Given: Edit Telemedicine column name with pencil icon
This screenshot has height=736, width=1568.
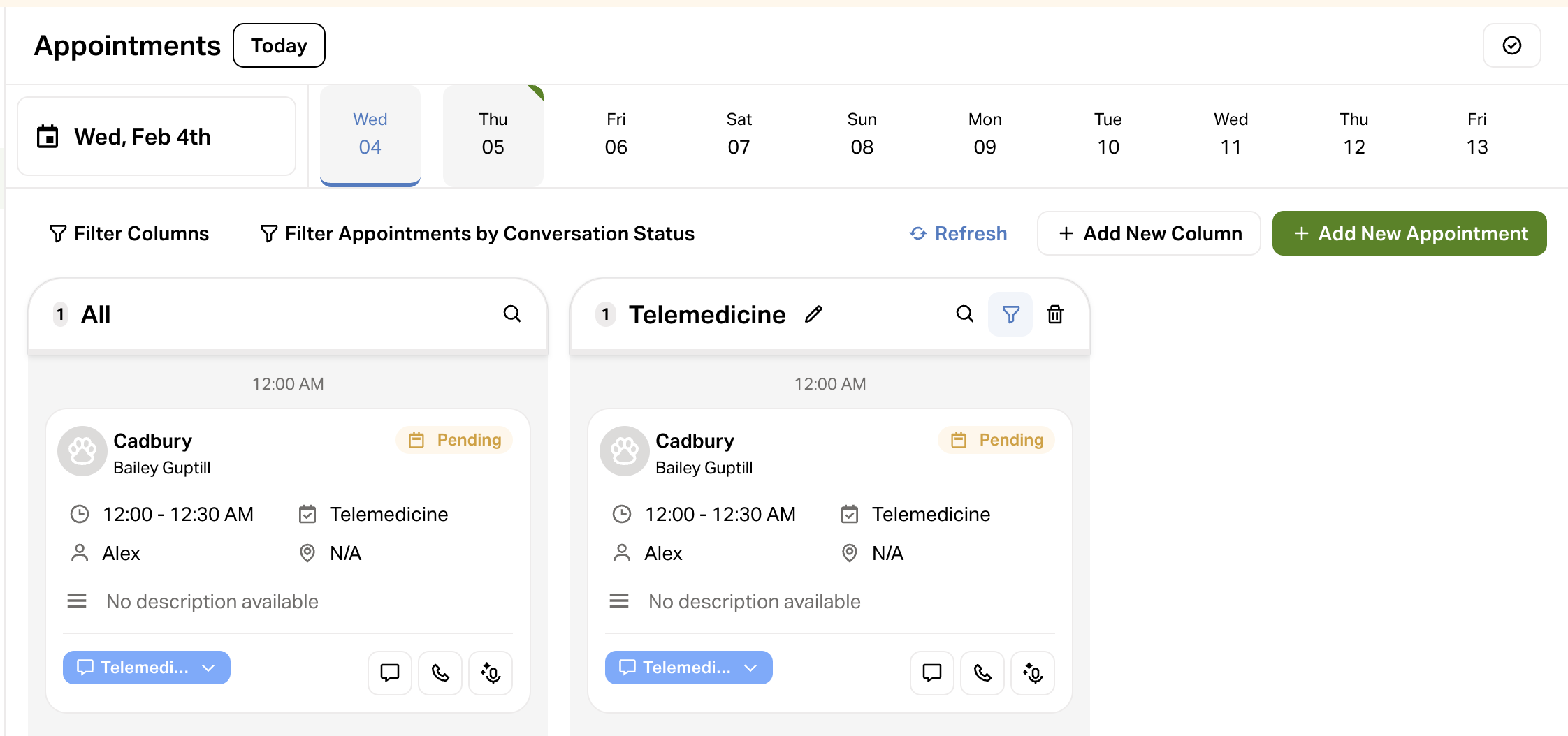Looking at the screenshot, I should 813,314.
